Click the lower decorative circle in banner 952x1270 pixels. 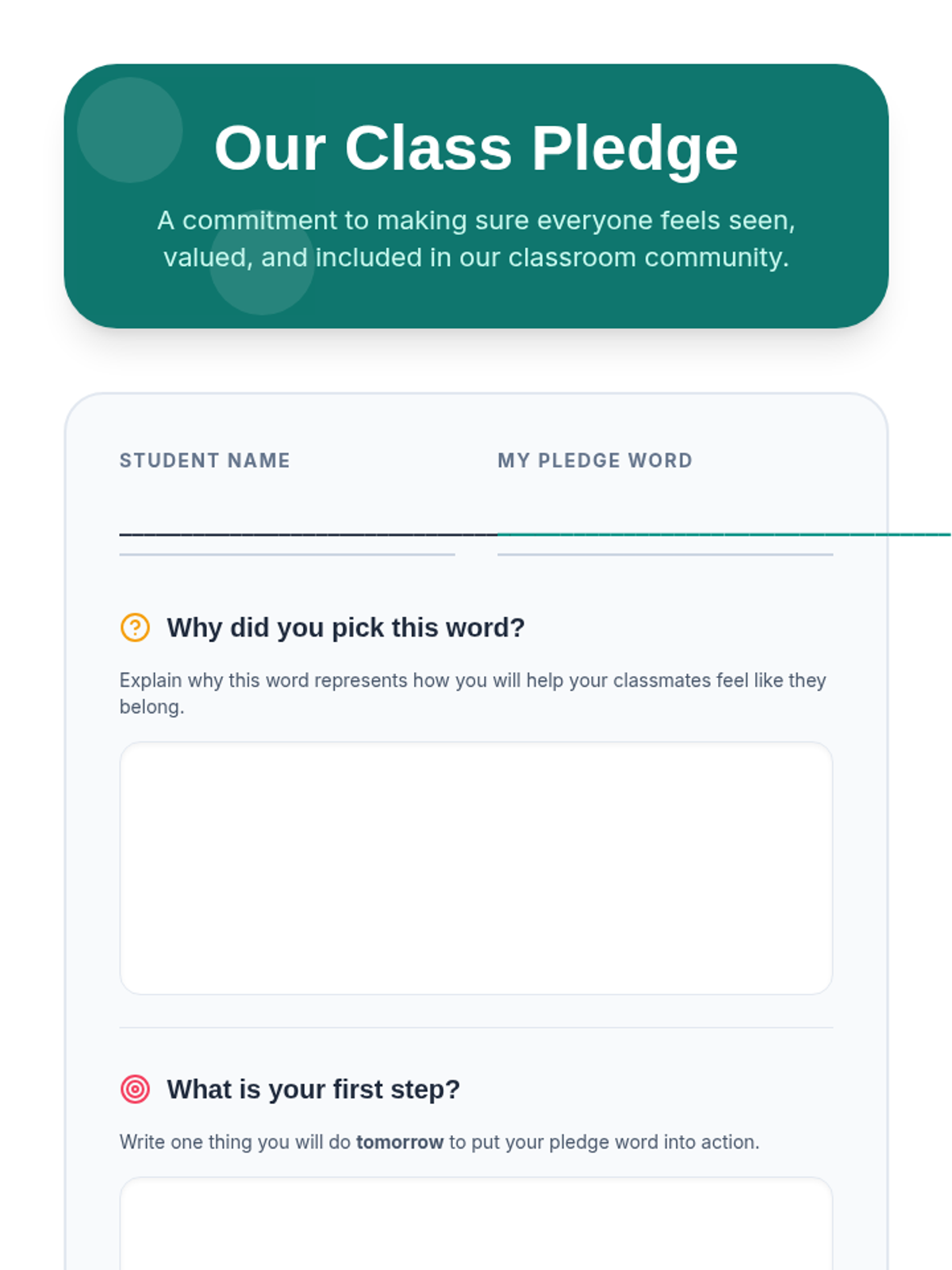pos(262,263)
